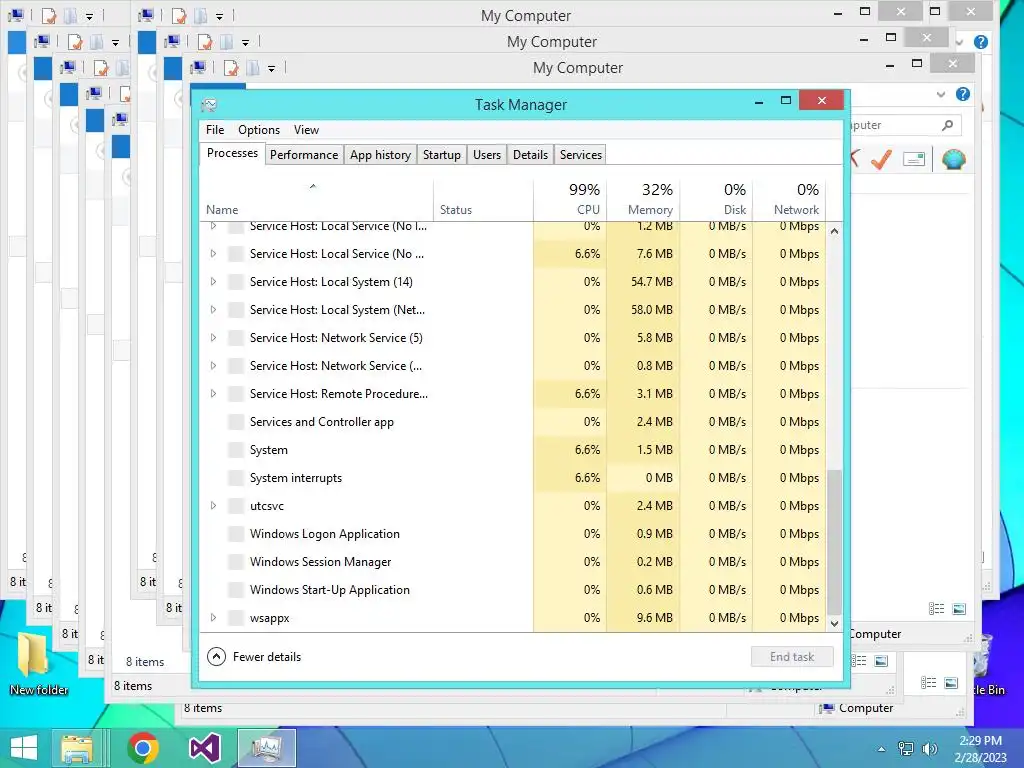Click the orange checkmark toolbar icon
The height and width of the screenshot is (768, 1024).
point(882,159)
